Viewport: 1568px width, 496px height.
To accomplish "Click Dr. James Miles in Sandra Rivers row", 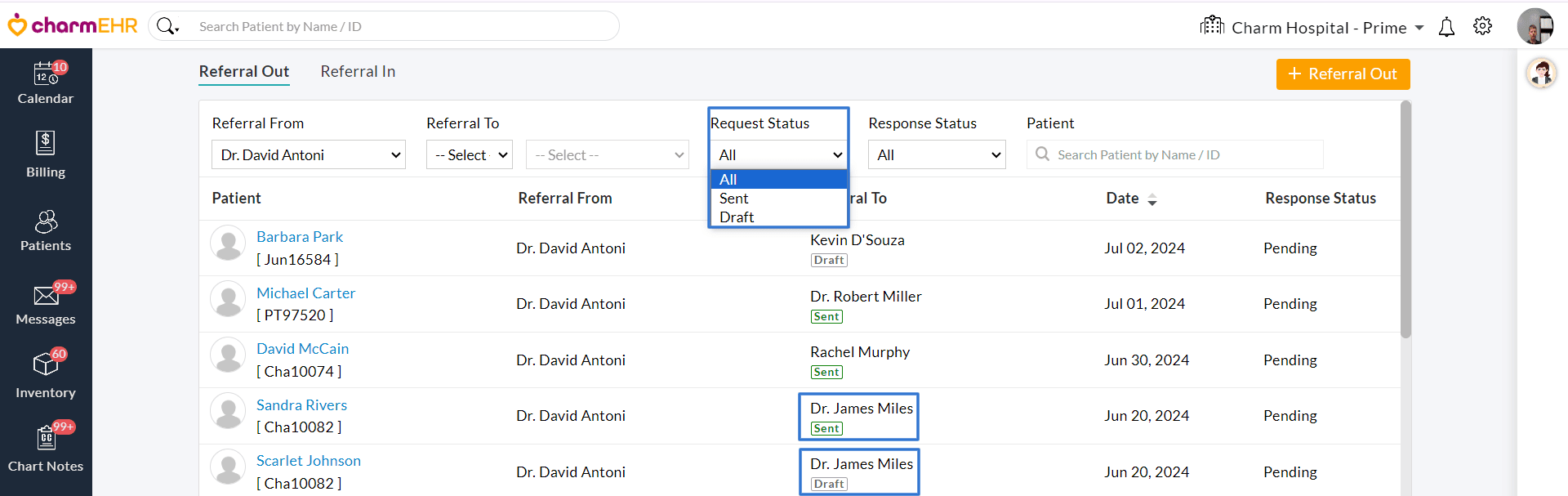I will 862,409.
